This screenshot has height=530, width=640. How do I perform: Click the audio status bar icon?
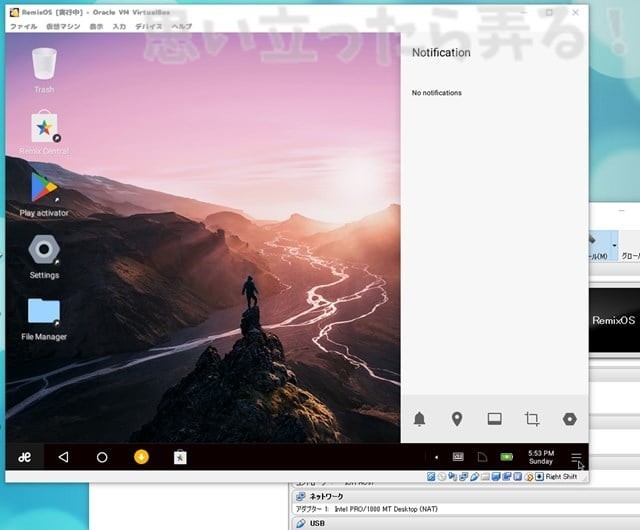[452, 477]
